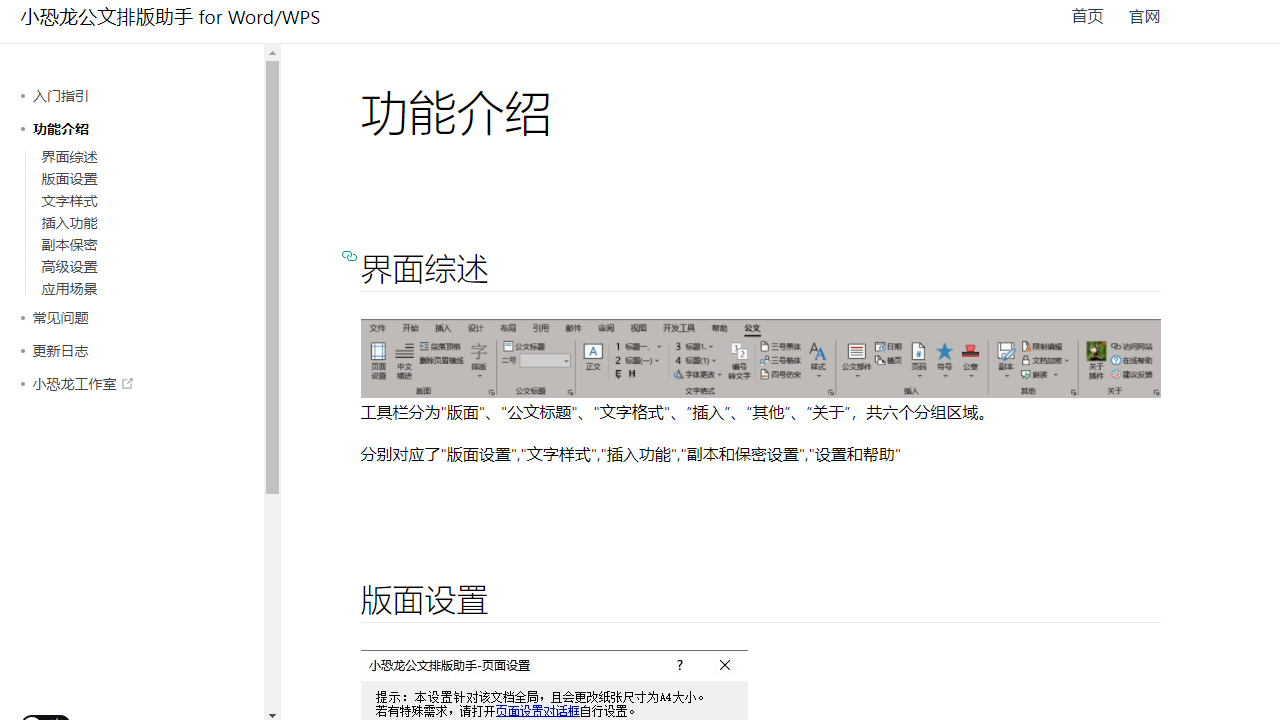This screenshot has height=720, width=1280.
Task: Click the text line starting 工具栏分为
Action: click(x=677, y=412)
